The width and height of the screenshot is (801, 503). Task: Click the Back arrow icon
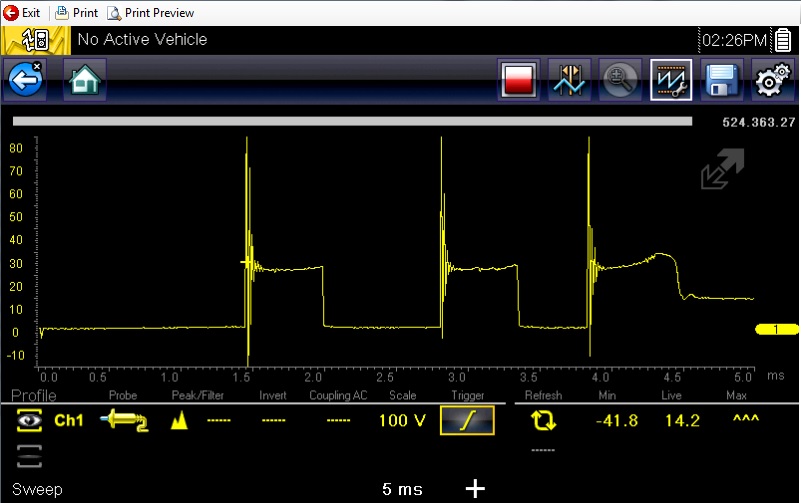25,79
